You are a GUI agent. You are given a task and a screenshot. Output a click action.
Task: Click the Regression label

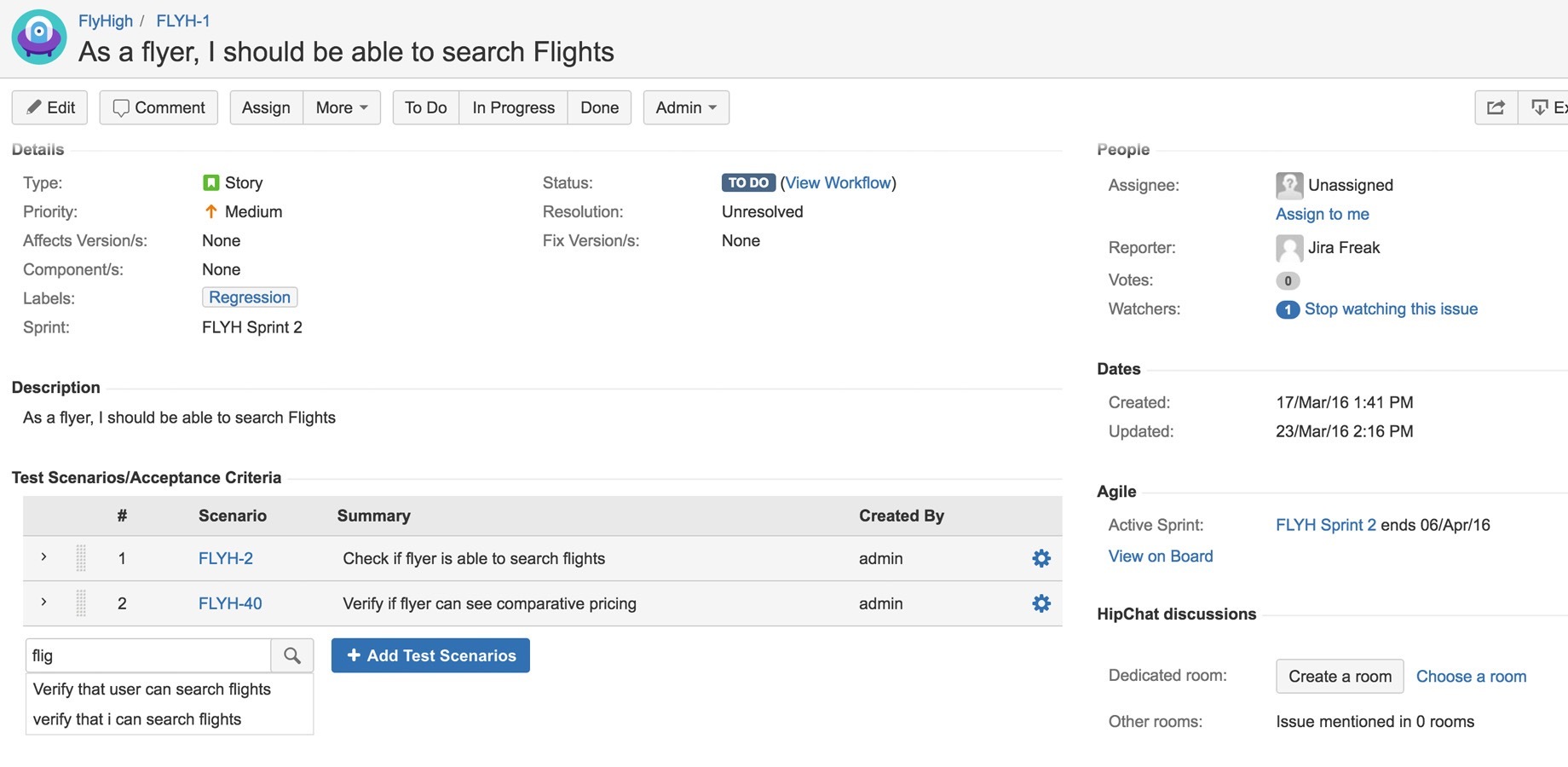(250, 297)
